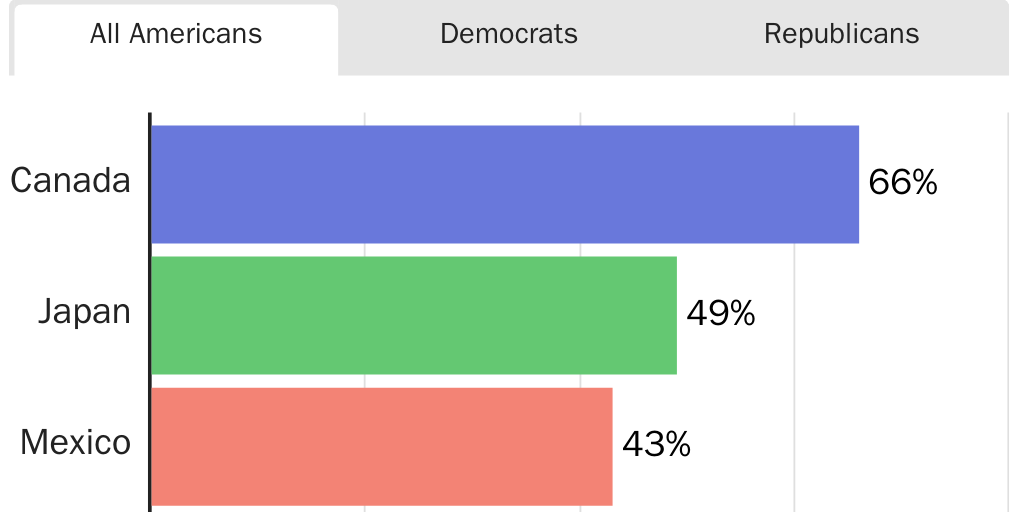Click the black vertical axis line

point(150,300)
